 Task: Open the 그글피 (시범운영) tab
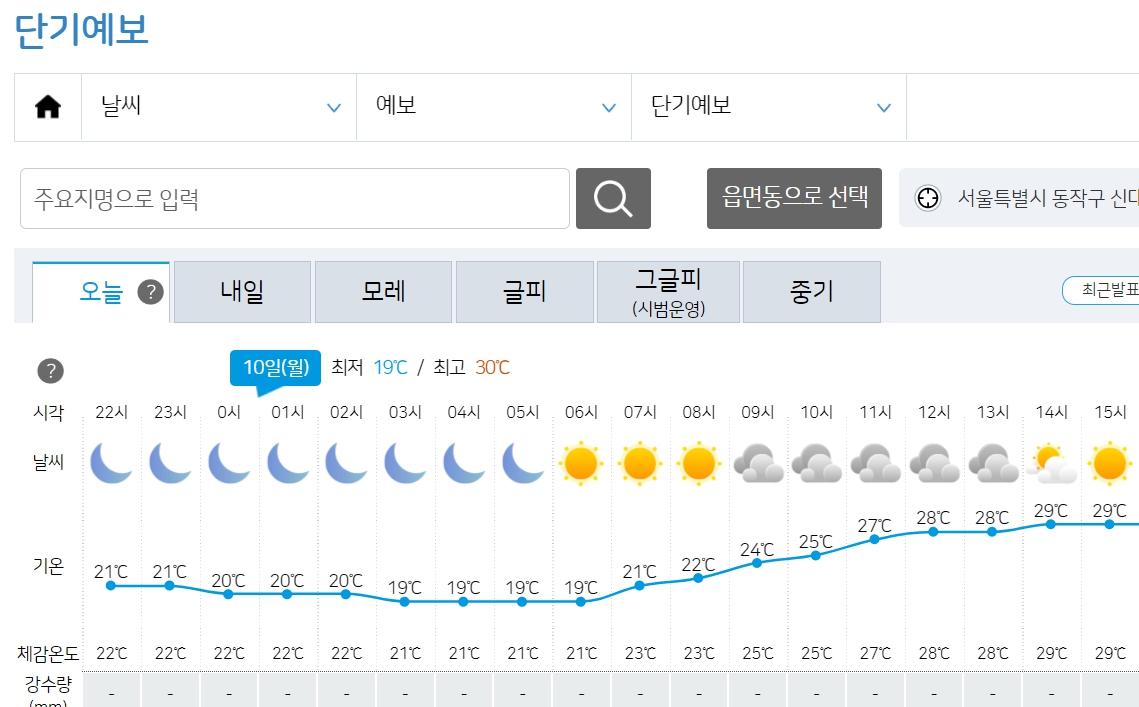coord(668,292)
